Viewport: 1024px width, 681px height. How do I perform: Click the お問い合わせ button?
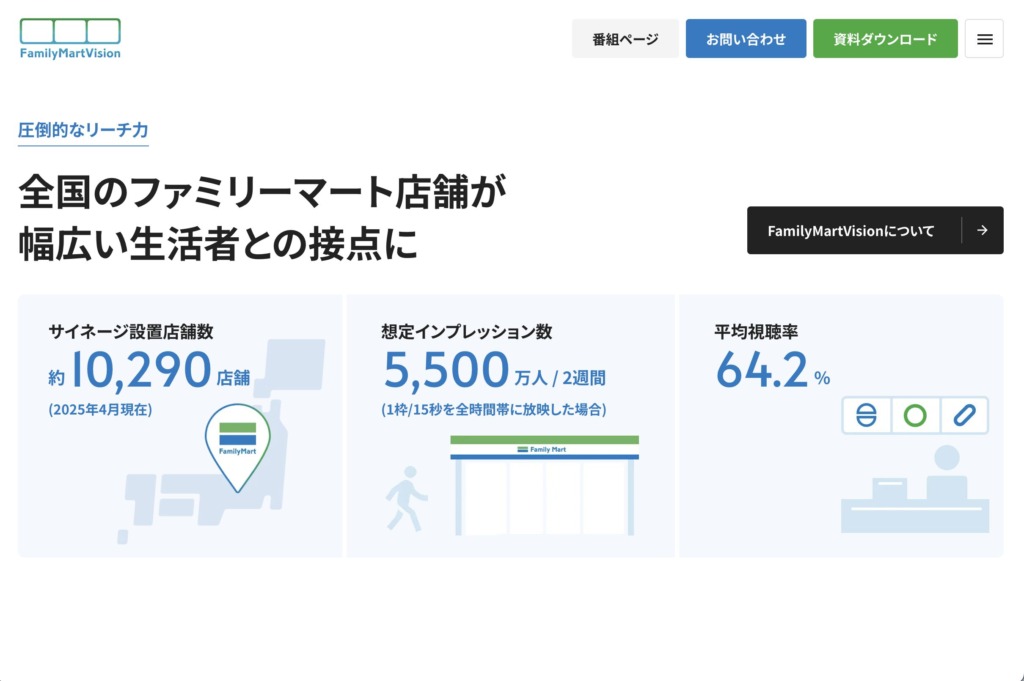(746, 39)
